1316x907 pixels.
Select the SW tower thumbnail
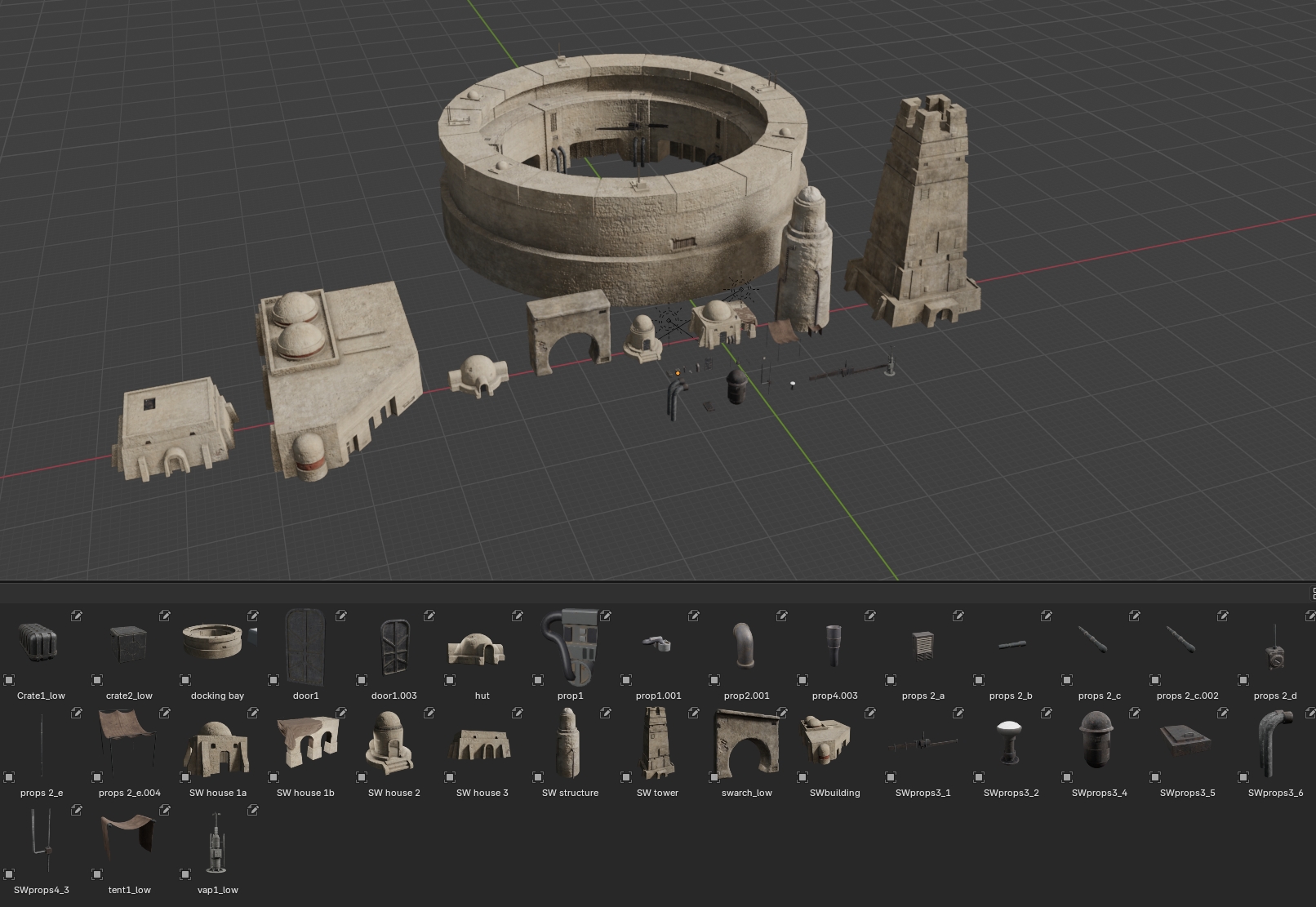pyautogui.click(x=657, y=743)
